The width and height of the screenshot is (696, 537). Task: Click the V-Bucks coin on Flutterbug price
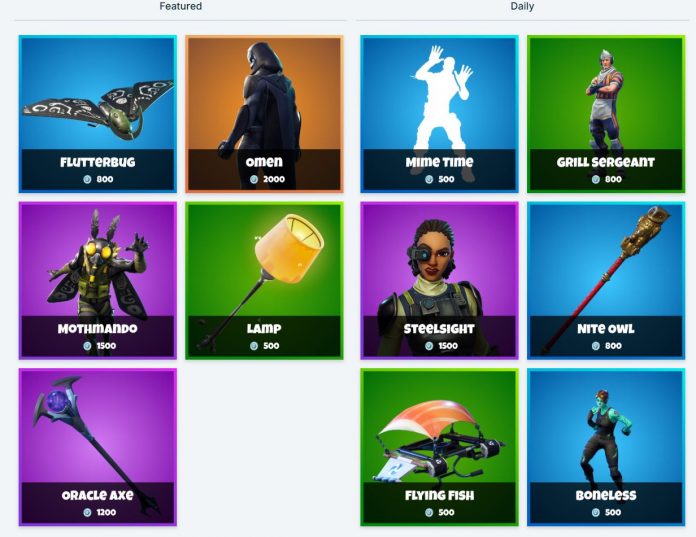[x=87, y=179]
